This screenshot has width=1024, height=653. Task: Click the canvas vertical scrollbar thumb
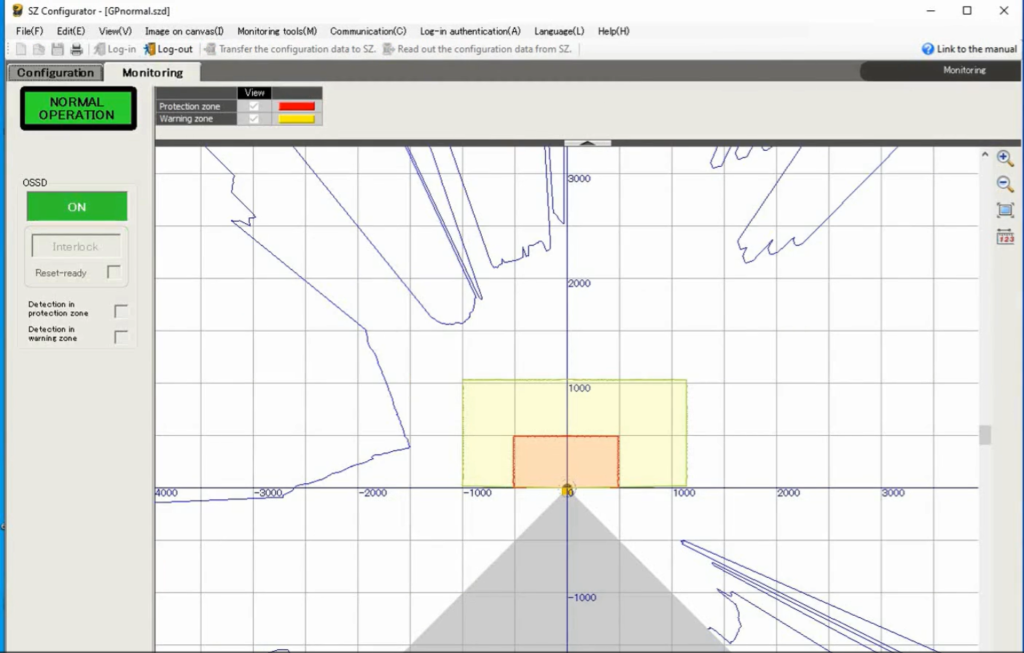pyautogui.click(x=985, y=434)
